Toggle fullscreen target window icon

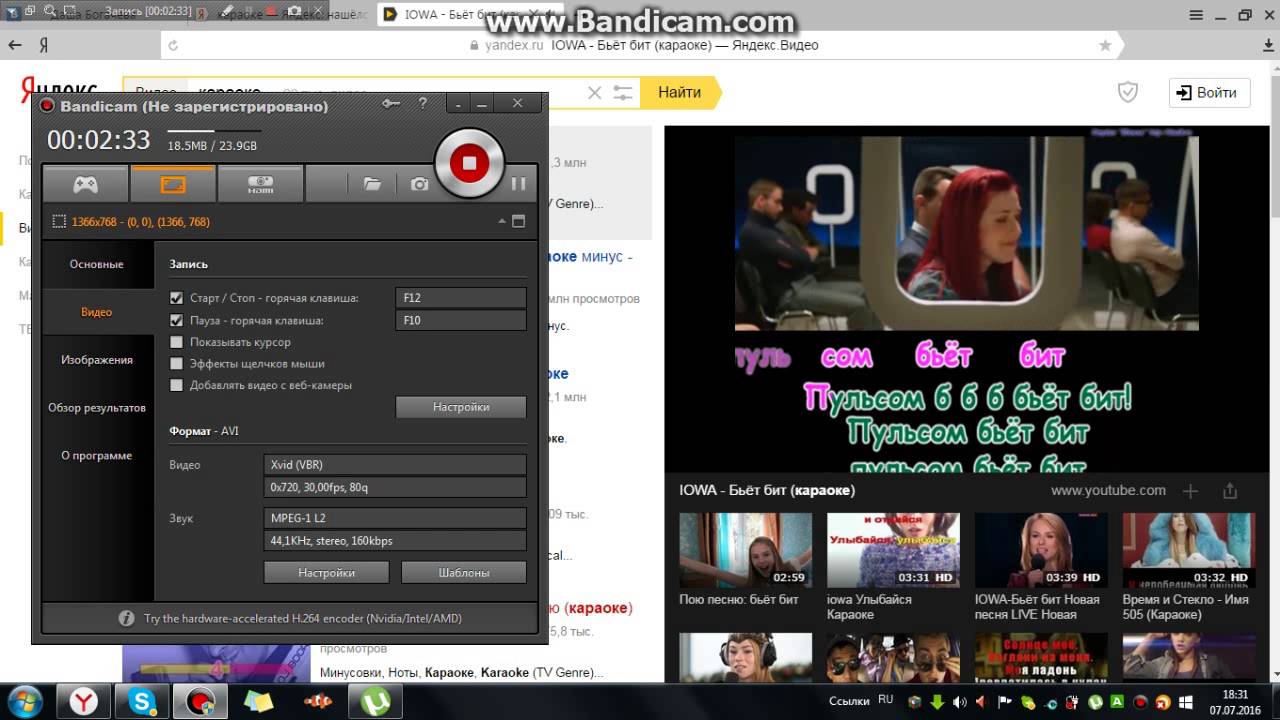(518, 221)
